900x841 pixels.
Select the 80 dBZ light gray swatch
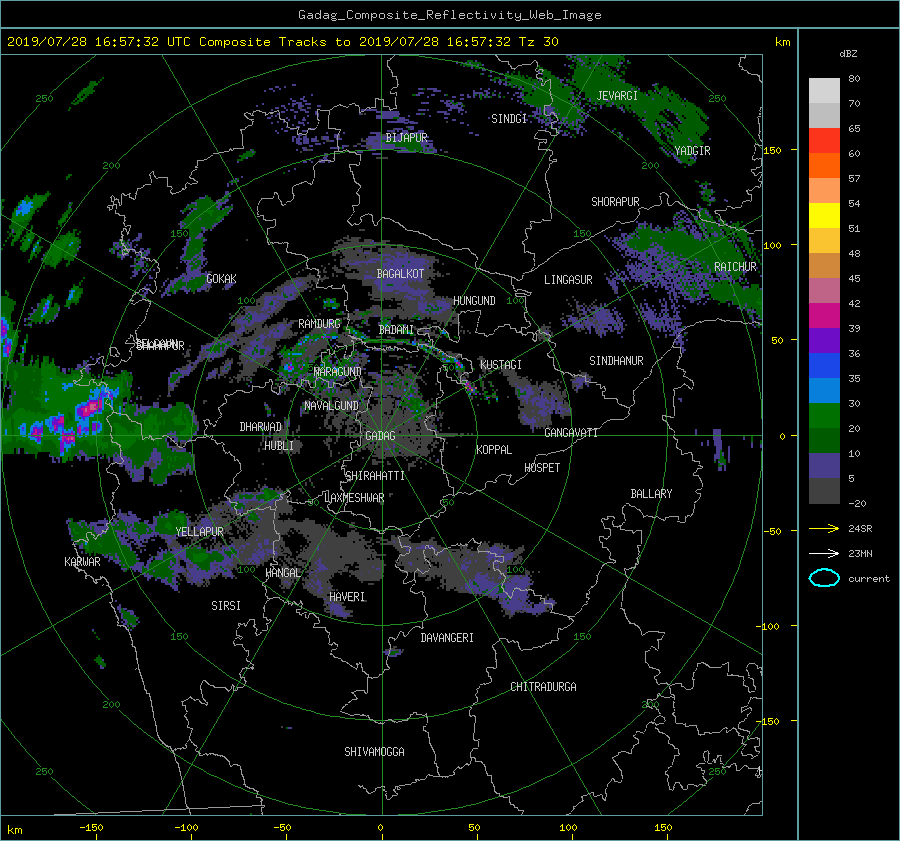824,91
